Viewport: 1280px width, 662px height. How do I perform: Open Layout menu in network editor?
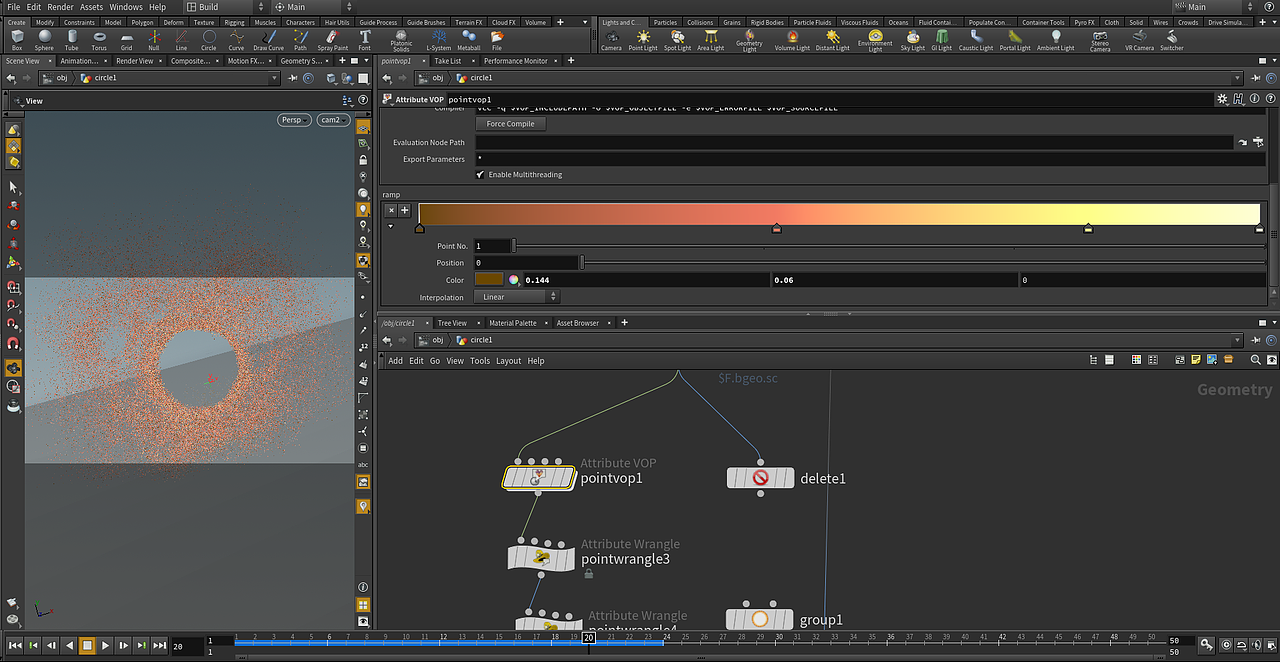coord(508,361)
